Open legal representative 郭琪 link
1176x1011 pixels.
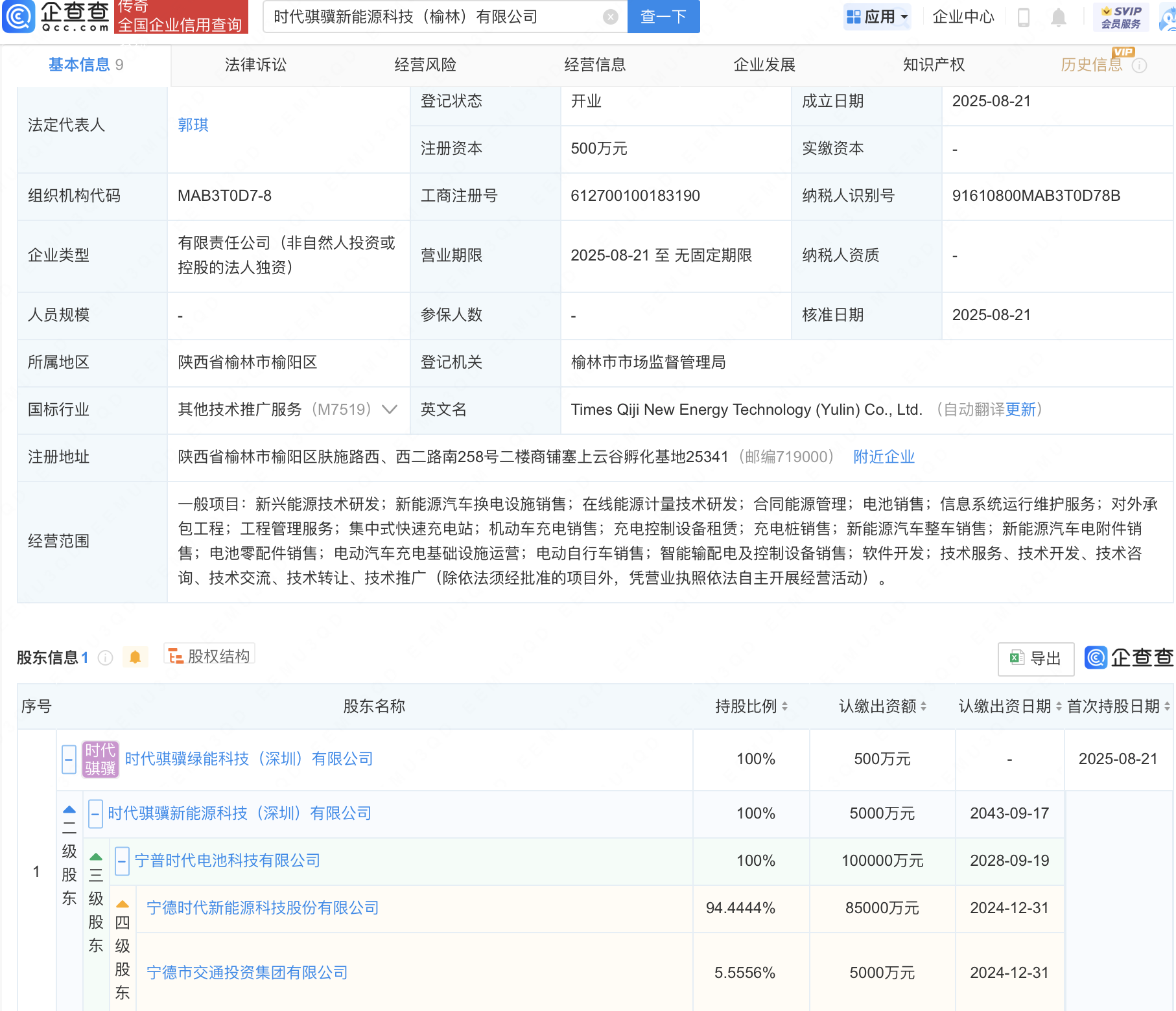coord(193,125)
